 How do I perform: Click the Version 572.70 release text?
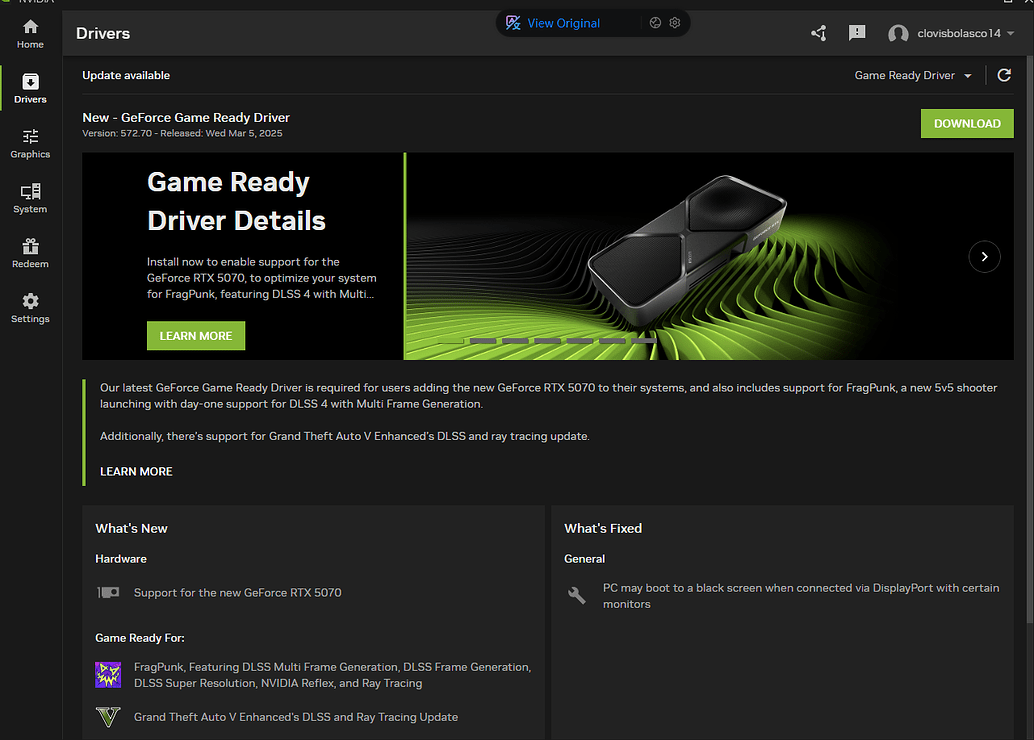click(x=182, y=133)
